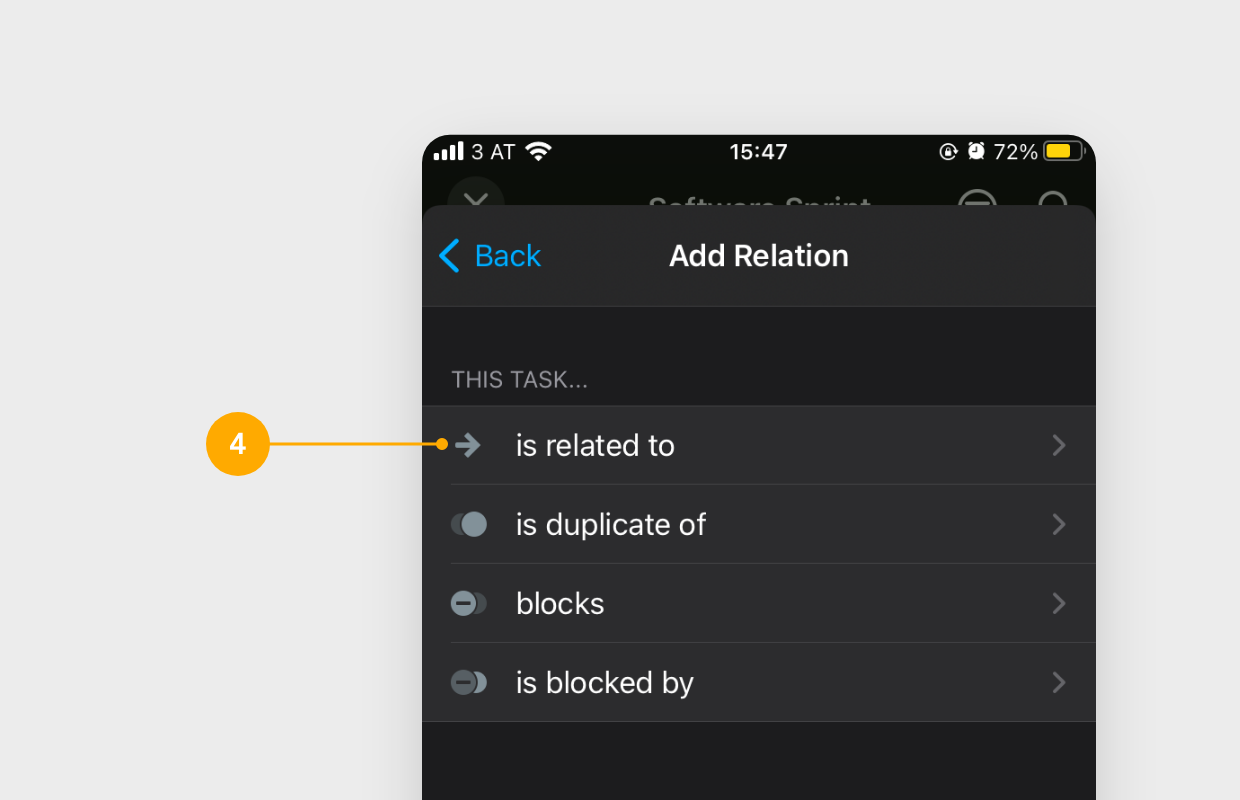Tap the blocks relation icon
The height and width of the screenshot is (800, 1240).
tap(468, 603)
